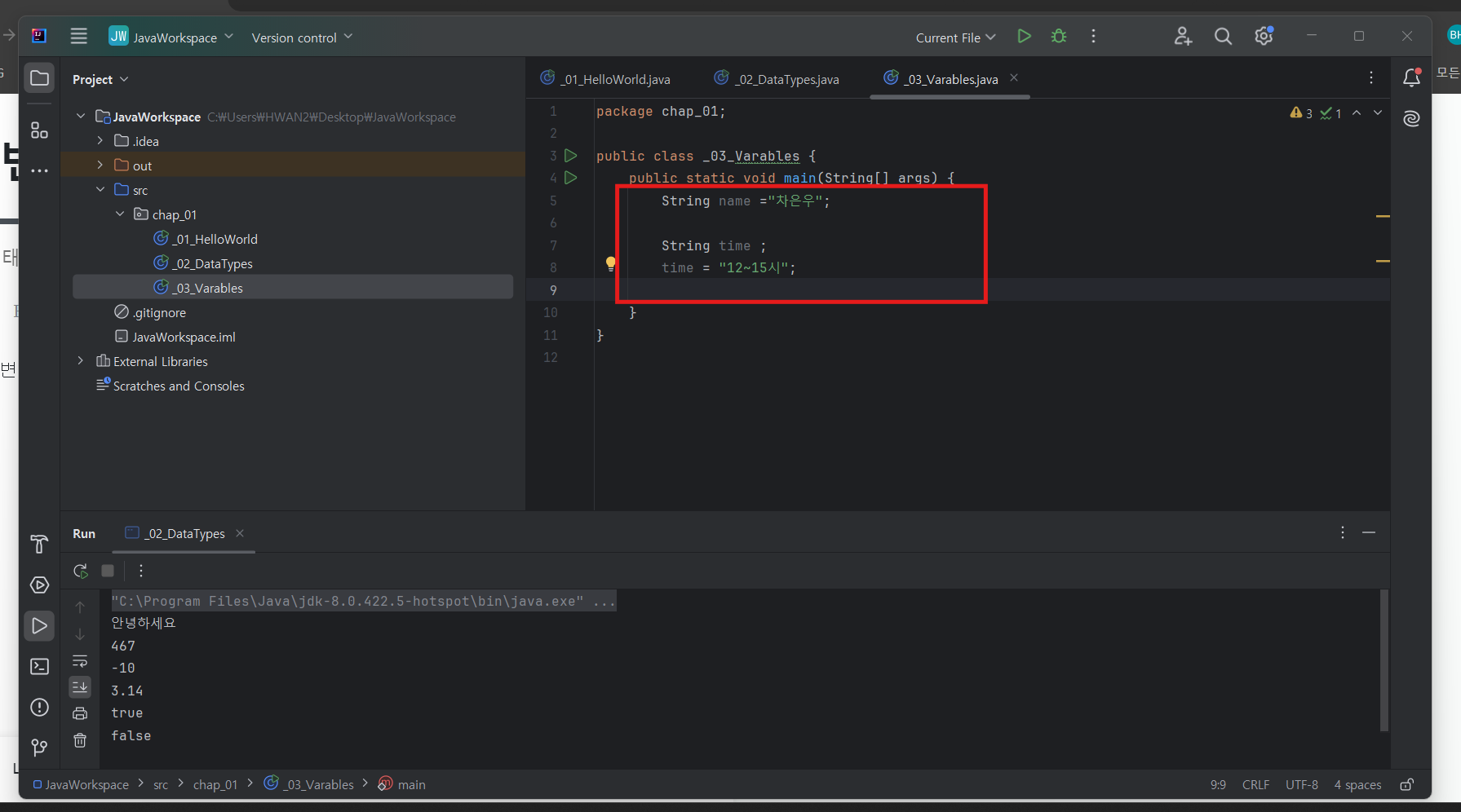Screen dimensions: 1461x812
Task: Open the Version control menu
Action: [x=302, y=38]
